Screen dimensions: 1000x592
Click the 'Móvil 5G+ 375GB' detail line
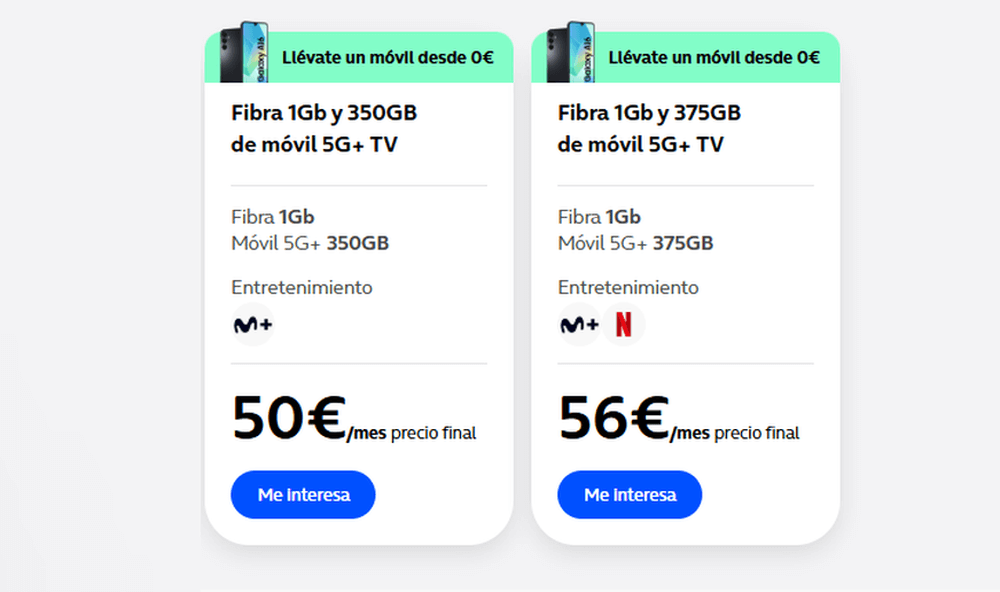[637, 243]
